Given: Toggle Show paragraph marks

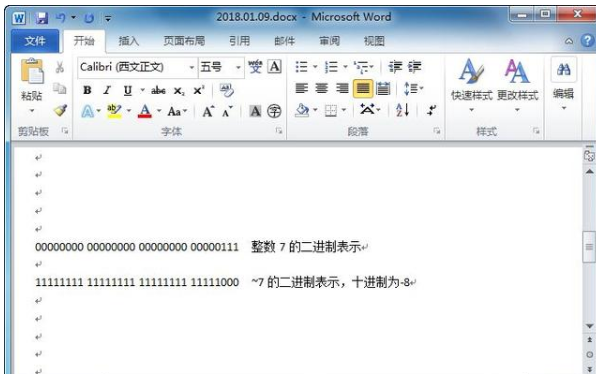Looking at the screenshot, I should coord(431,110).
